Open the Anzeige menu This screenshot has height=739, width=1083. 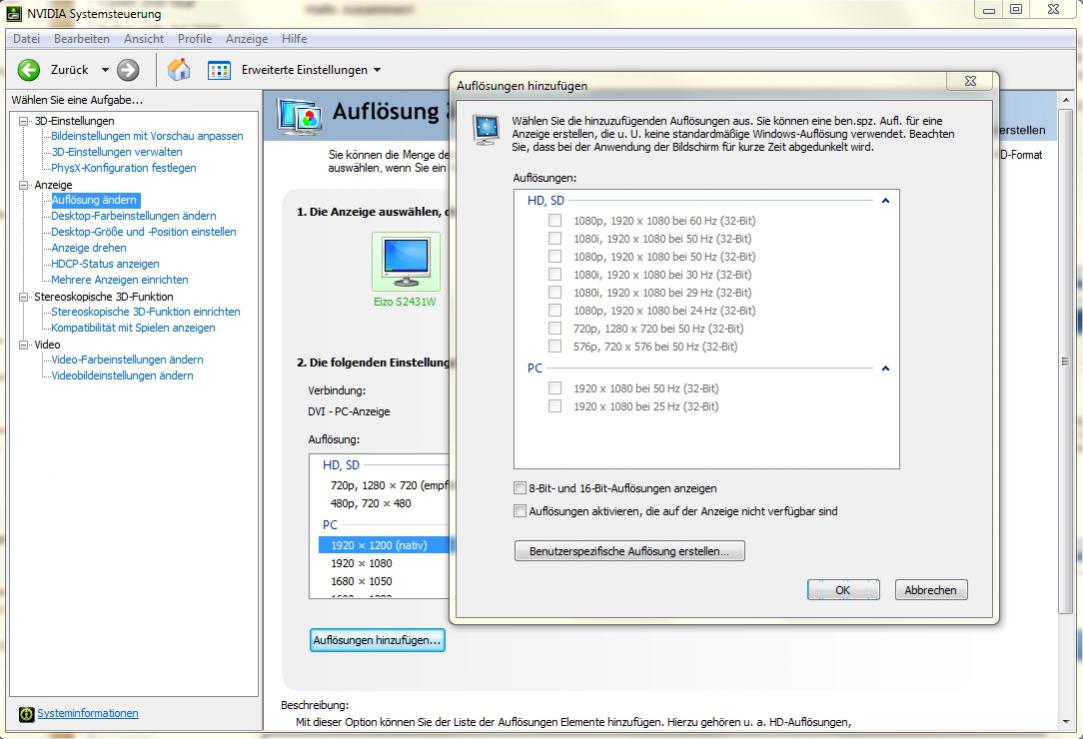pyautogui.click(x=247, y=39)
